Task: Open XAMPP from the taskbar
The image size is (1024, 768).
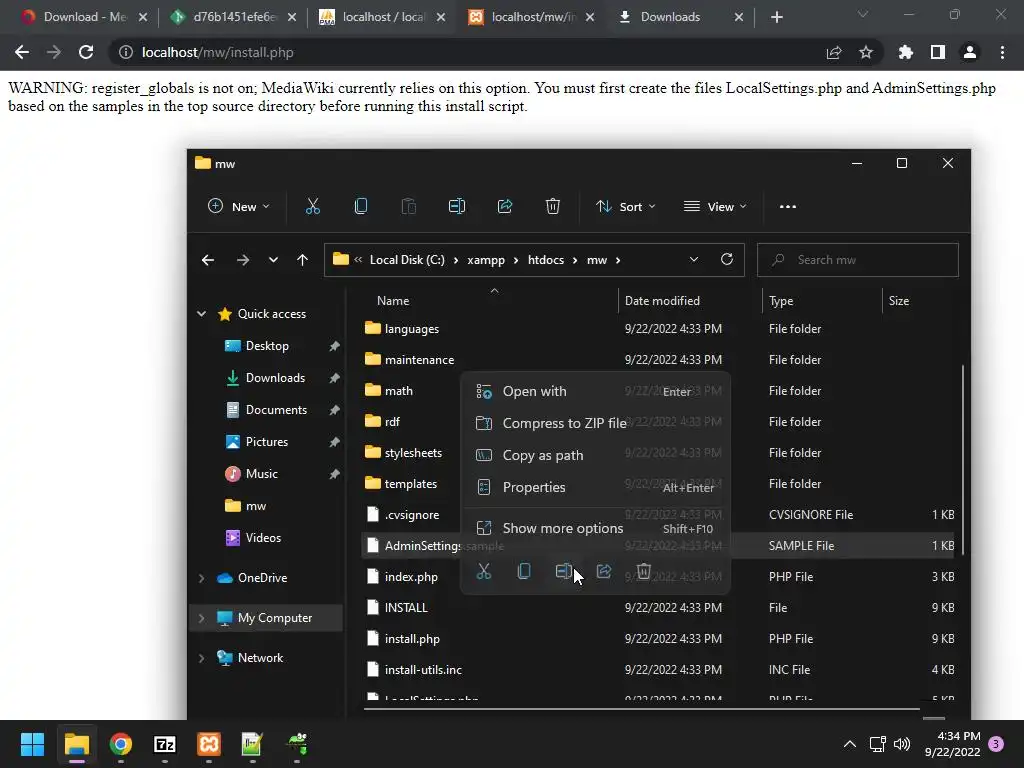Action: pos(209,744)
